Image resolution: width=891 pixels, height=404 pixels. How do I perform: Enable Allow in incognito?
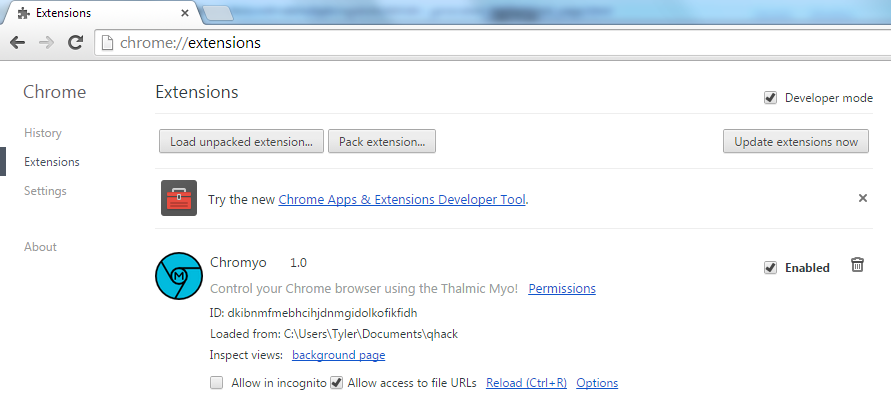click(216, 383)
